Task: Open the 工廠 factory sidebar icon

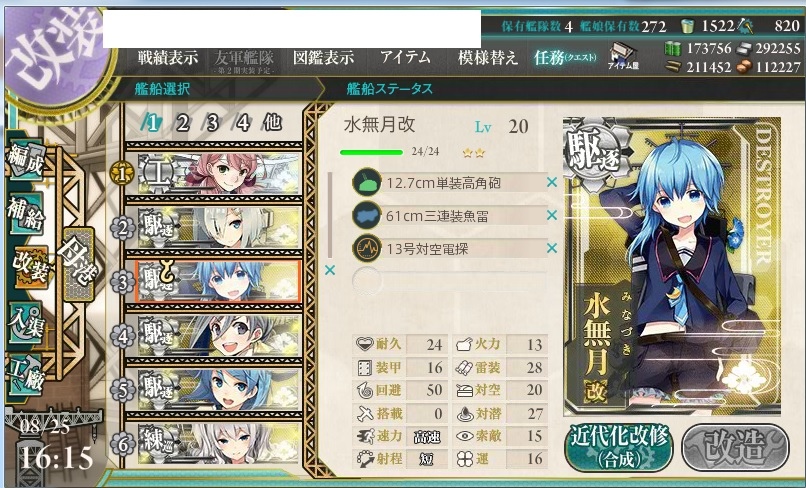Action: (x=26, y=375)
